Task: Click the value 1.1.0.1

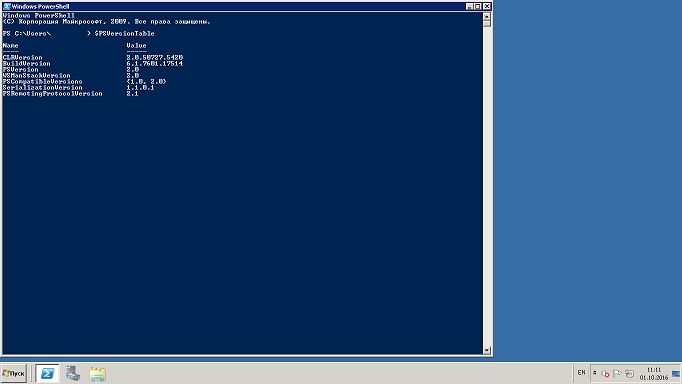Action: coord(140,87)
